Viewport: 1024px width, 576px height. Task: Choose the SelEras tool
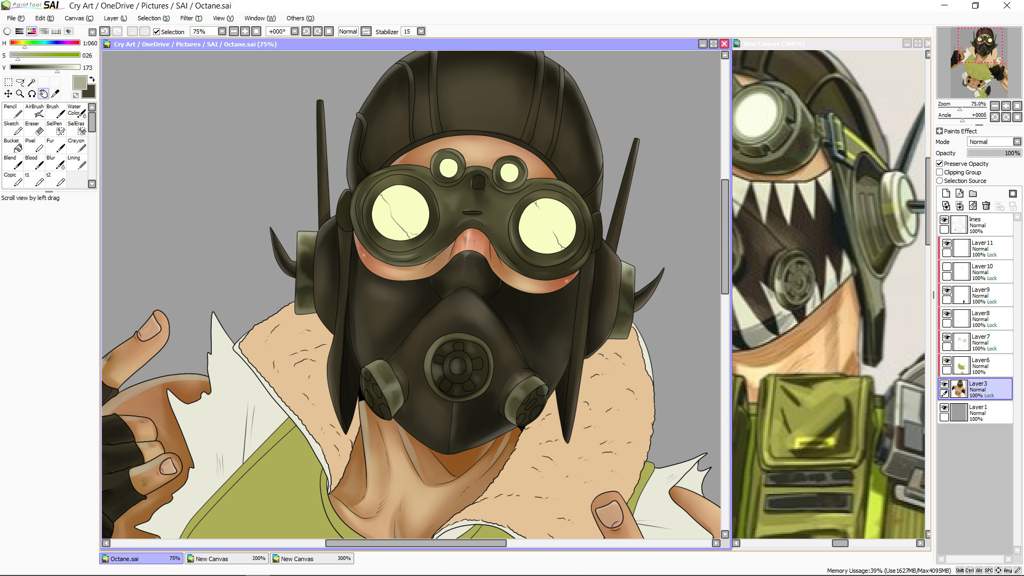(76, 128)
